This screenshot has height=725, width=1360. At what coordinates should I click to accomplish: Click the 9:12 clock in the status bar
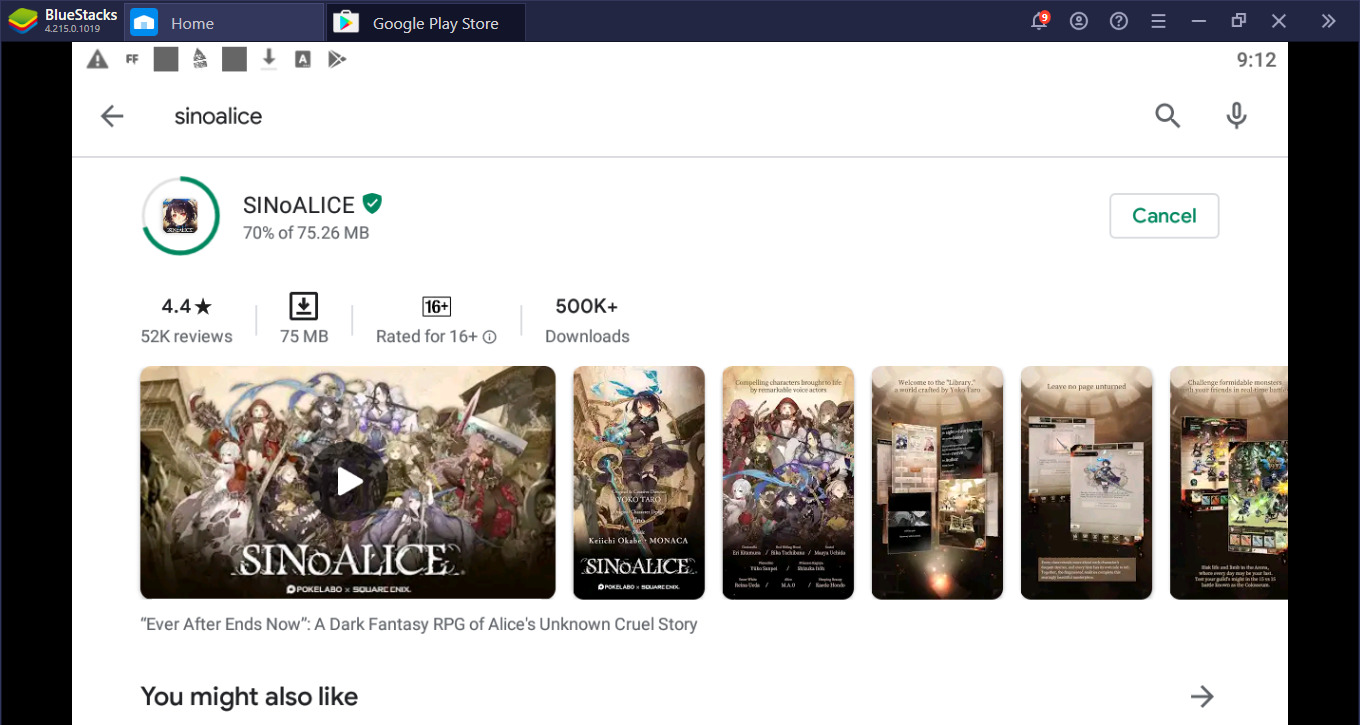[1256, 60]
